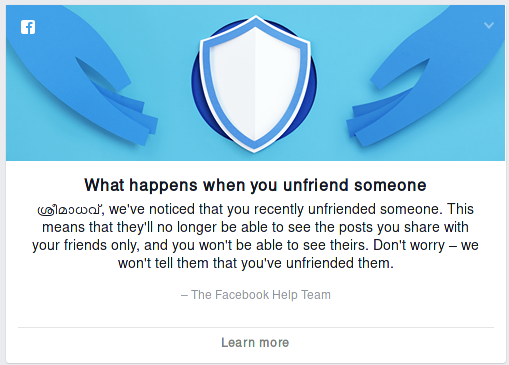This screenshot has height=365, width=509.
Task: Click the divider line above Learn more
Action: click(x=256, y=327)
